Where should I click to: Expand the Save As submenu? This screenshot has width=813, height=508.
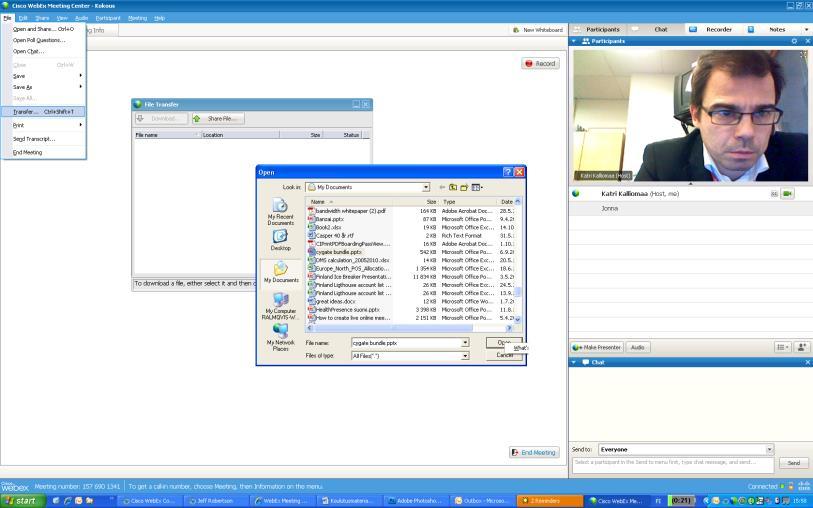[x=43, y=87]
